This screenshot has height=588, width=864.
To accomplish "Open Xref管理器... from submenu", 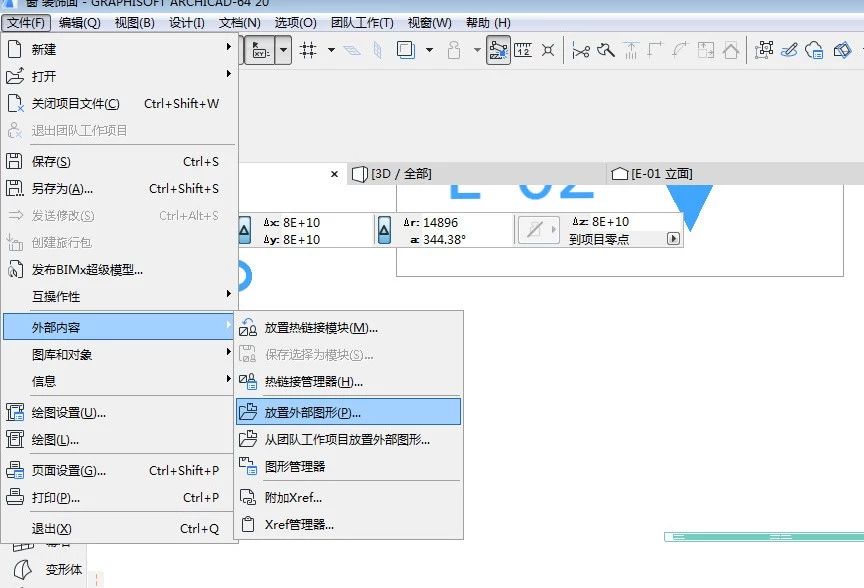I will pyautogui.click(x=348, y=525).
